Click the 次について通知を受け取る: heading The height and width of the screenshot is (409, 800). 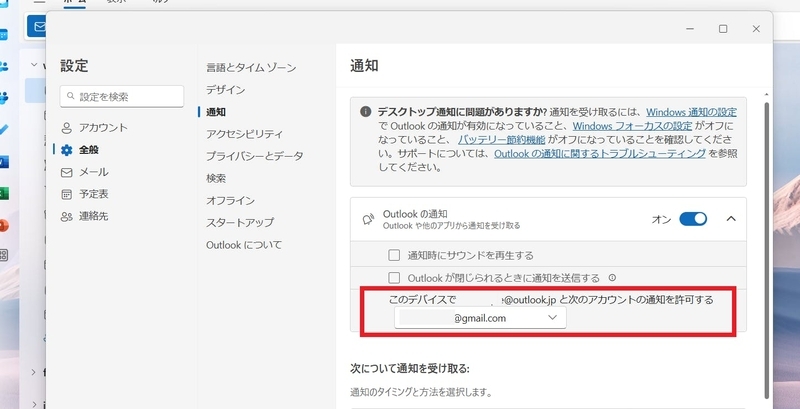pos(410,368)
